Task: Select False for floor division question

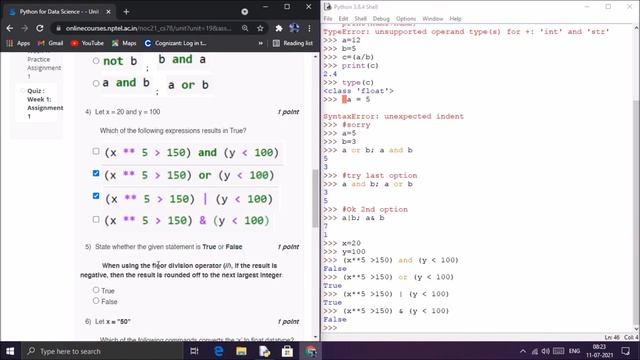Action: click(x=96, y=301)
